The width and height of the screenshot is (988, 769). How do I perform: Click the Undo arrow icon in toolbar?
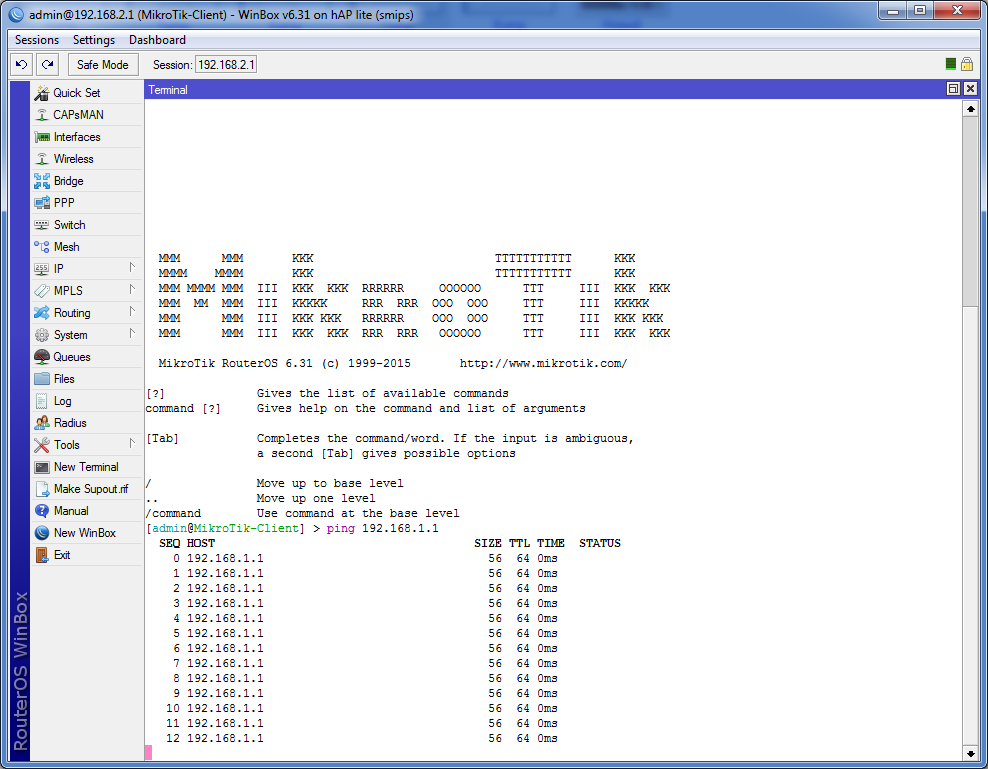[22, 64]
